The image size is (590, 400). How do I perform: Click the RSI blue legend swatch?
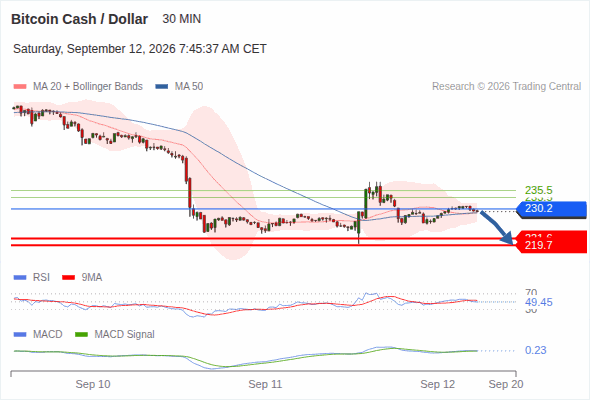(20, 278)
